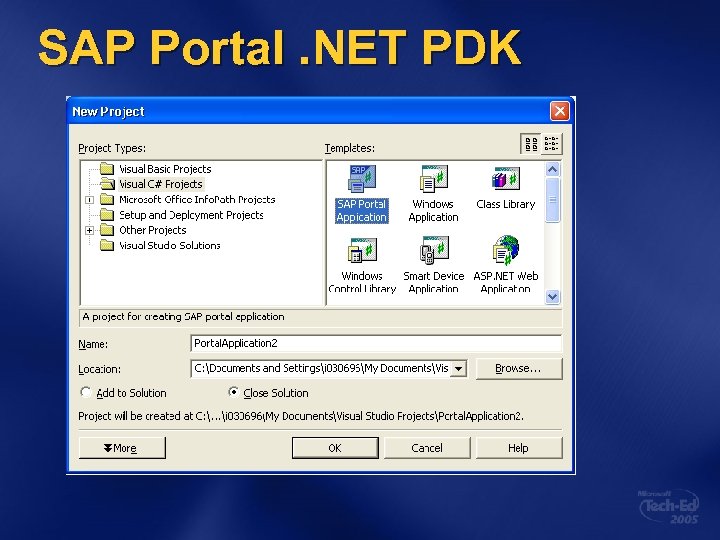The width and height of the screenshot is (720, 540).
Task: Open the Location path dropdown
Action: 458,368
